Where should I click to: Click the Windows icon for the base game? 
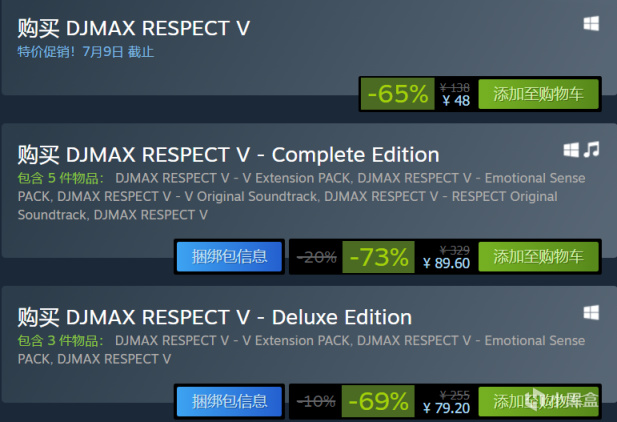point(591,23)
